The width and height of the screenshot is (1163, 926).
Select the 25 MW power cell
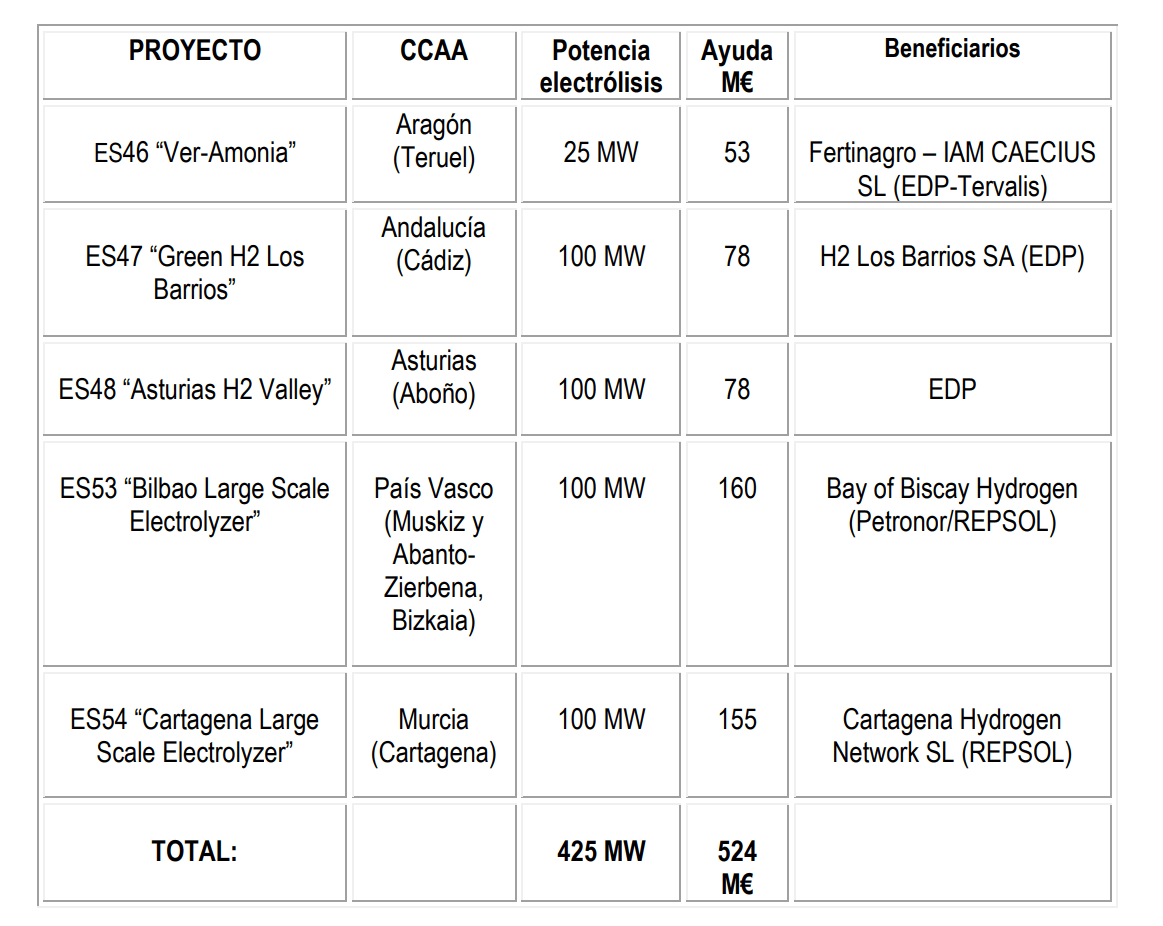pyautogui.click(x=601, y=154)
